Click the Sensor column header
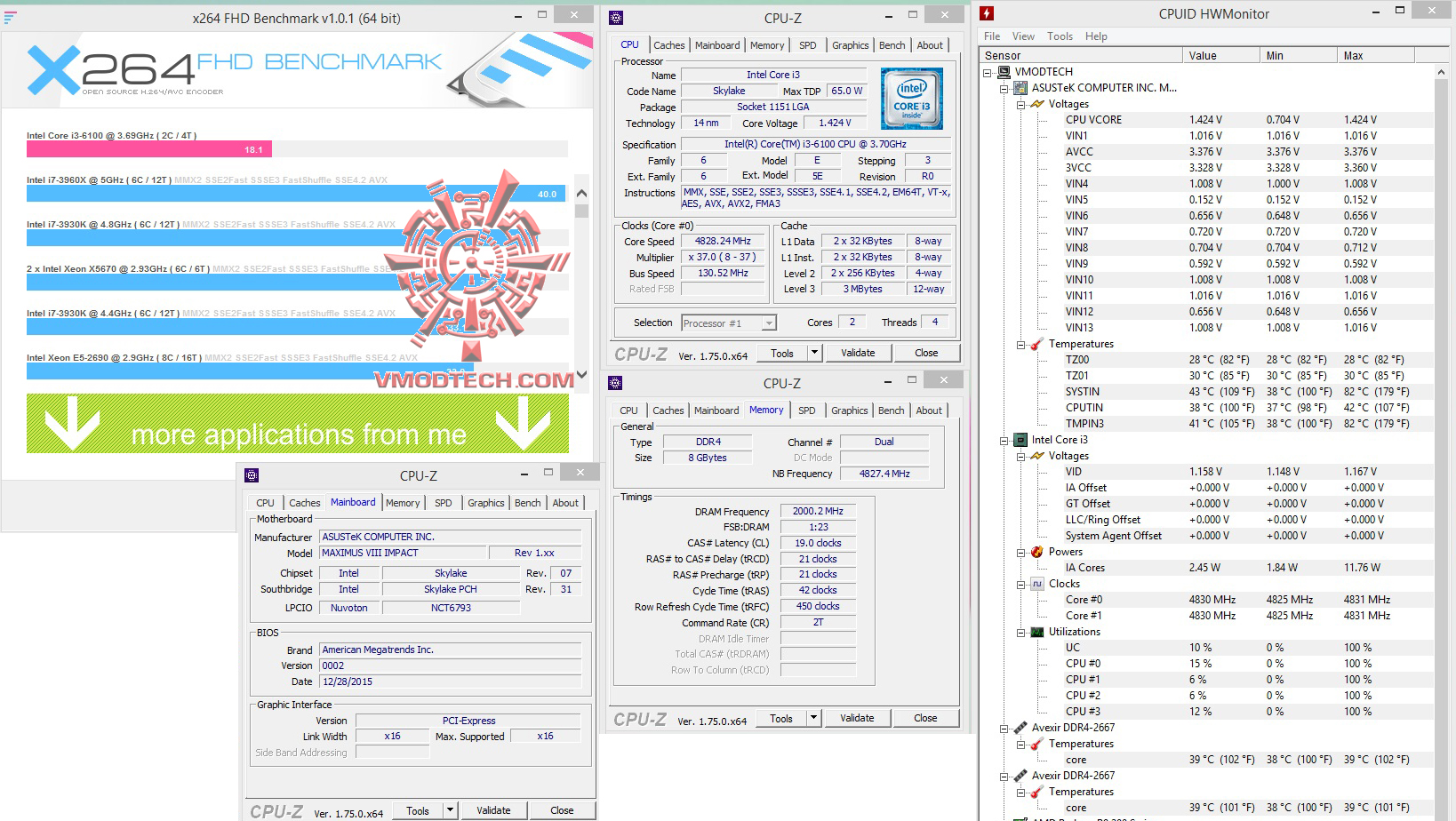Viewport: 1456px width, 821px height. tap(1082, 55)
